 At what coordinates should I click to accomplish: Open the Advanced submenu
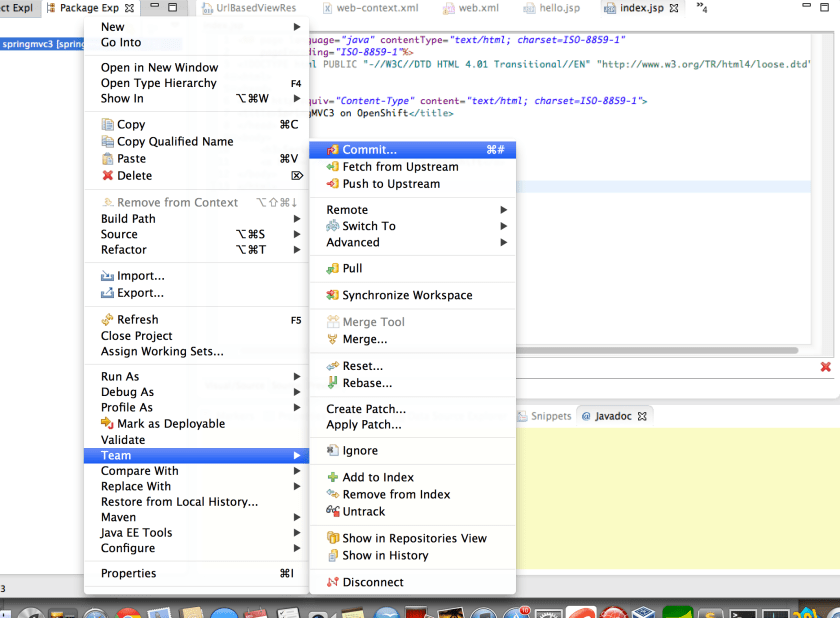(504, 242)
